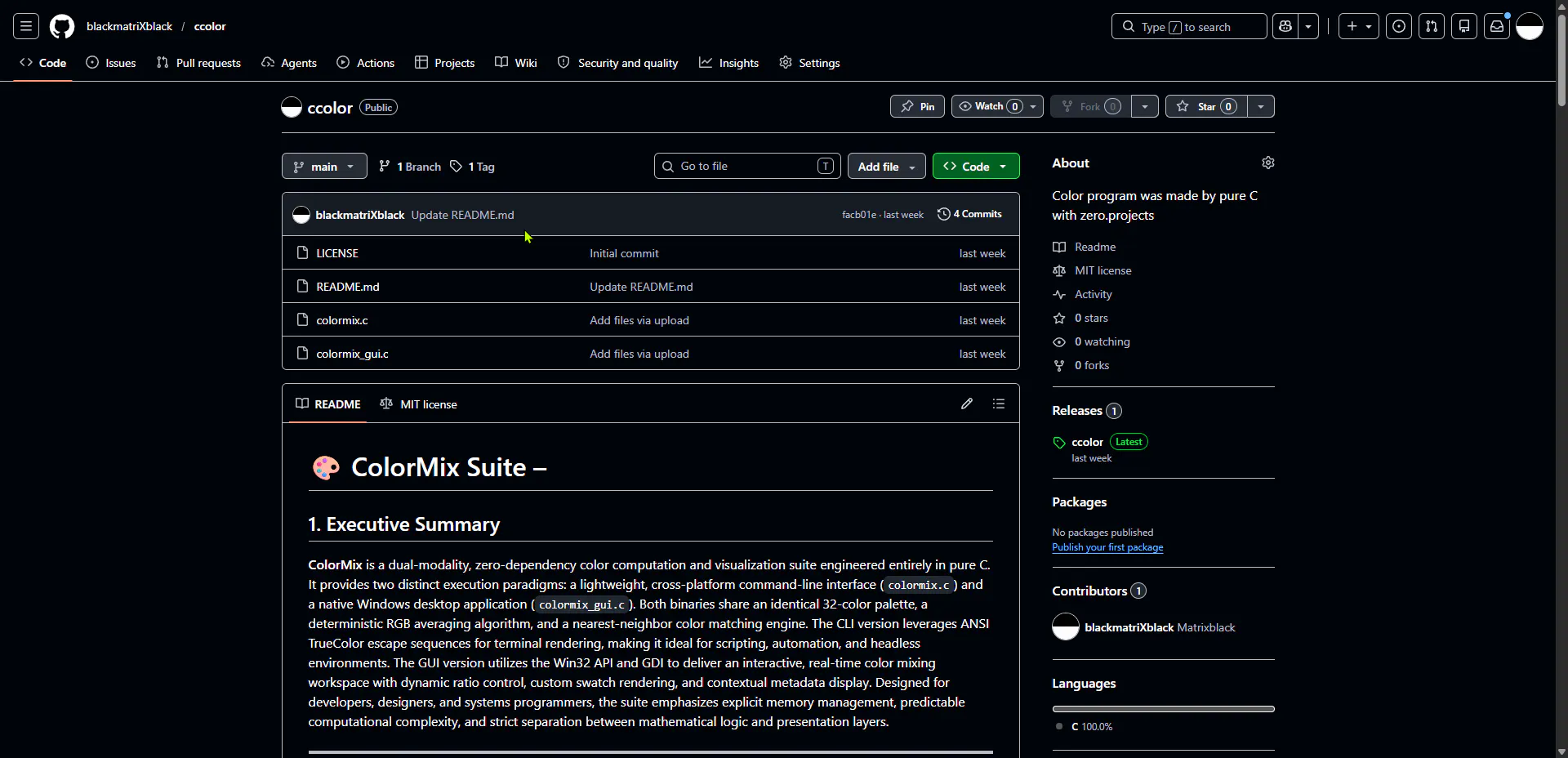The height and width of the screenshot is (758, 1568).
Task: Open the Pull requests shortcut icon in header
Action: coord(1432,26)
